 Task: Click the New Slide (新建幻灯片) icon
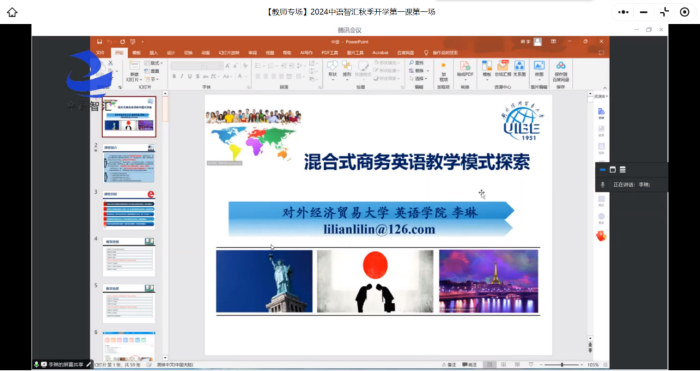pos(134,66)
